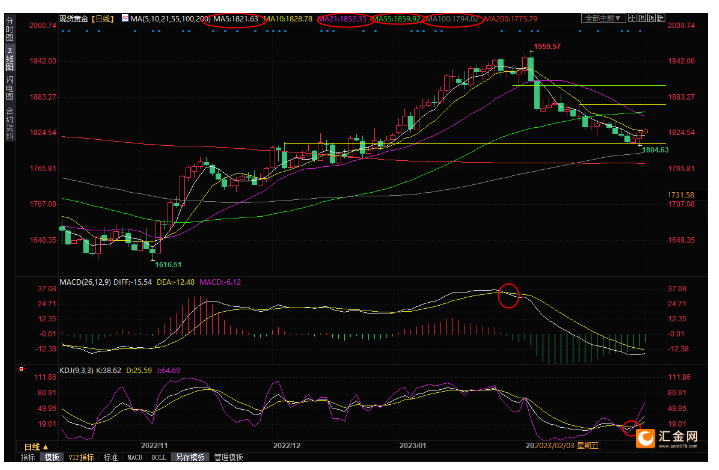Click the MA indicator icon beside MA(5,10,21...)
Image resolution: width=719 pixels, height=470 pixels.
pyautogui.click(x=125, y=18)
